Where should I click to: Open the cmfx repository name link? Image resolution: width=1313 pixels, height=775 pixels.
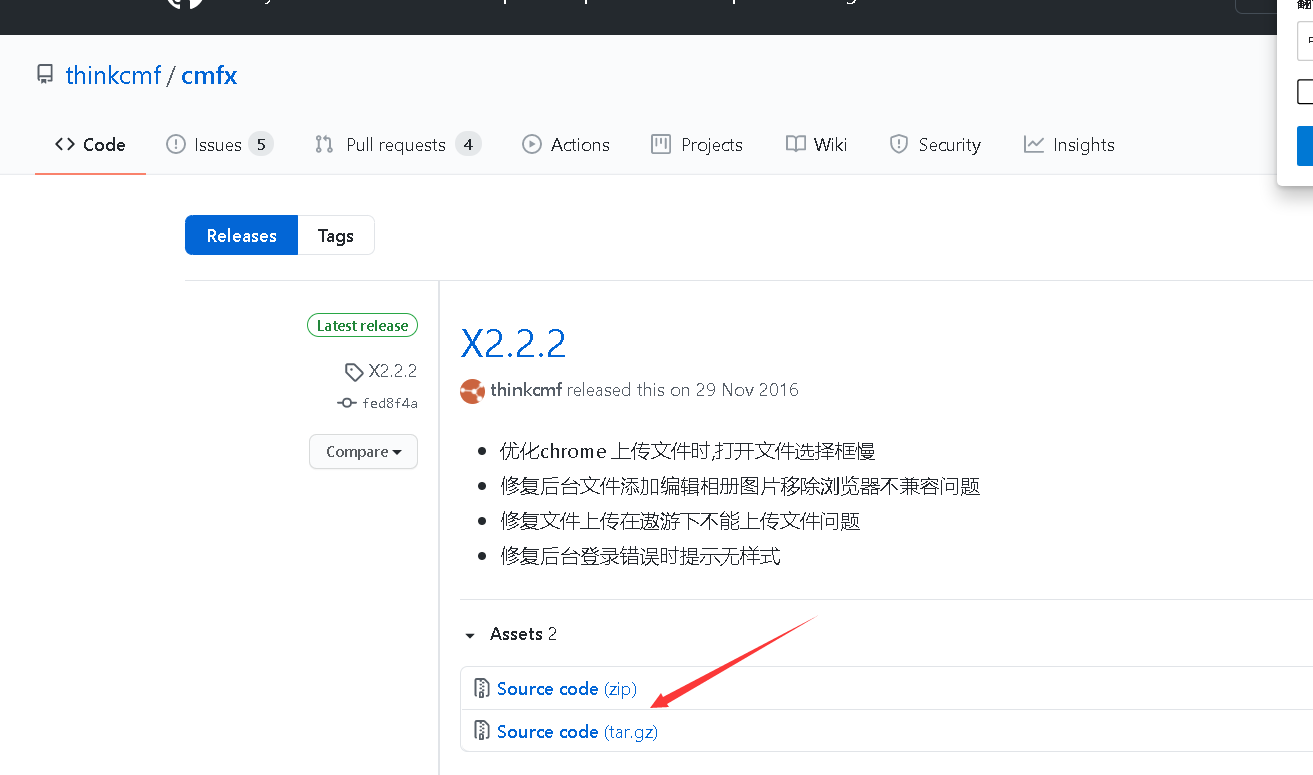pos(209,75)
